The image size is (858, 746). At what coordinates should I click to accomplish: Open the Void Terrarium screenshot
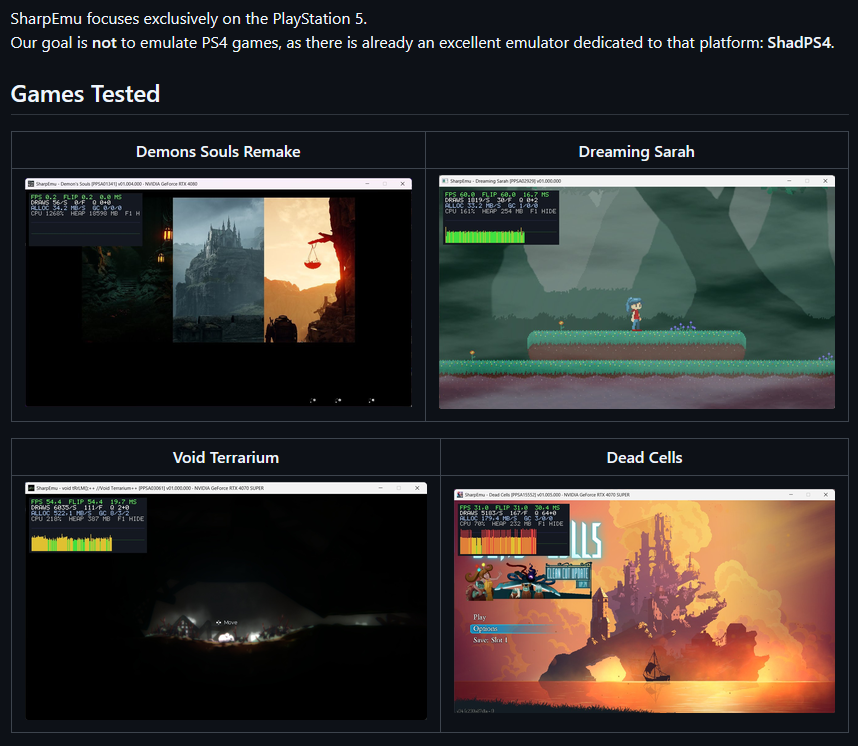coord(226,601)
